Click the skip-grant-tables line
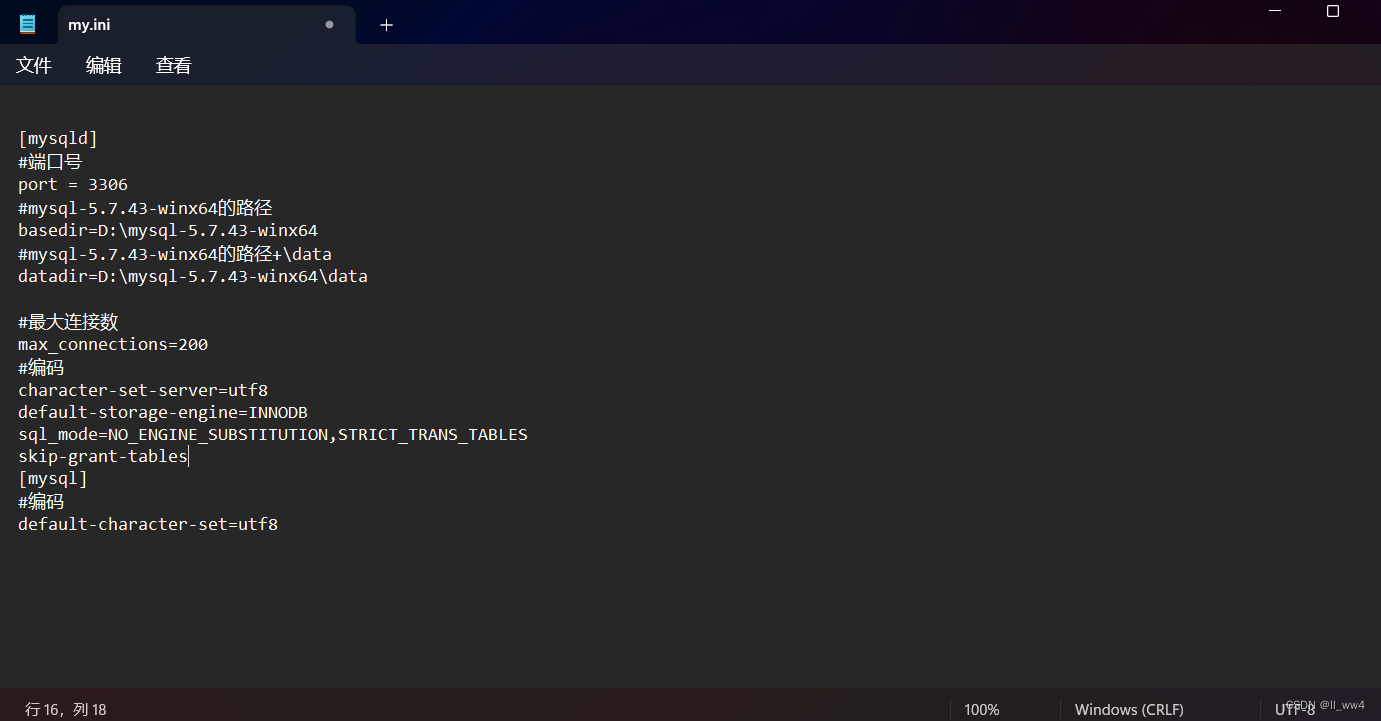Image resolution: width=1381 pixels, height=721 pixels. [103, 456]
